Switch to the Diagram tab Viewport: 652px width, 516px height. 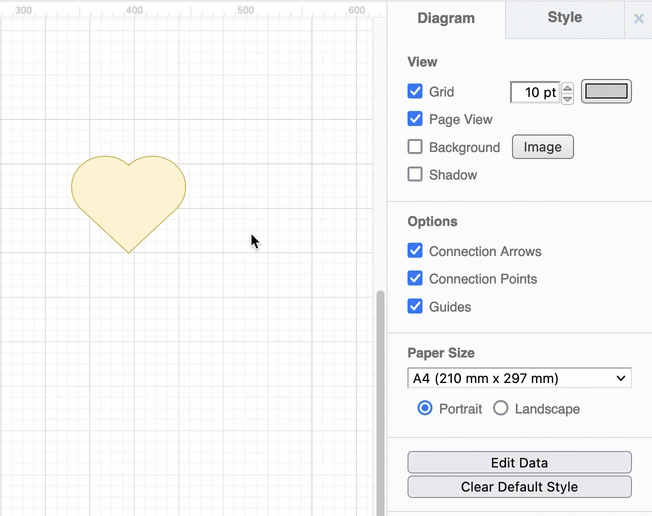coord(446,19)
